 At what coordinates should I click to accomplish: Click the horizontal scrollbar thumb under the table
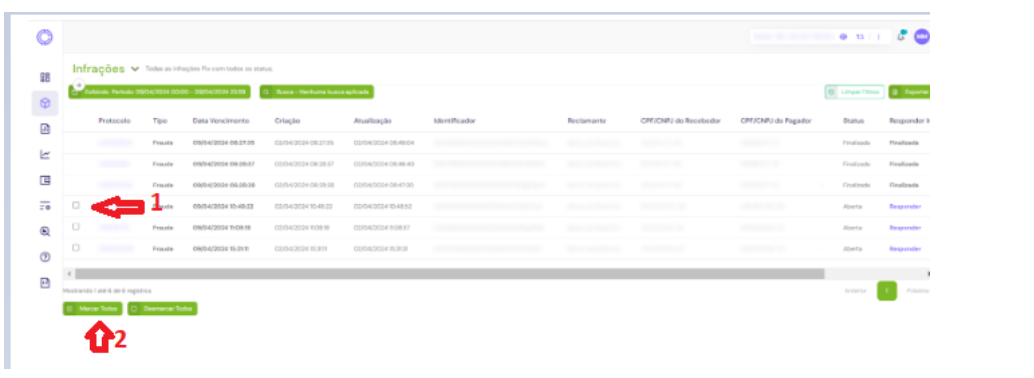[x=449, y=273]
